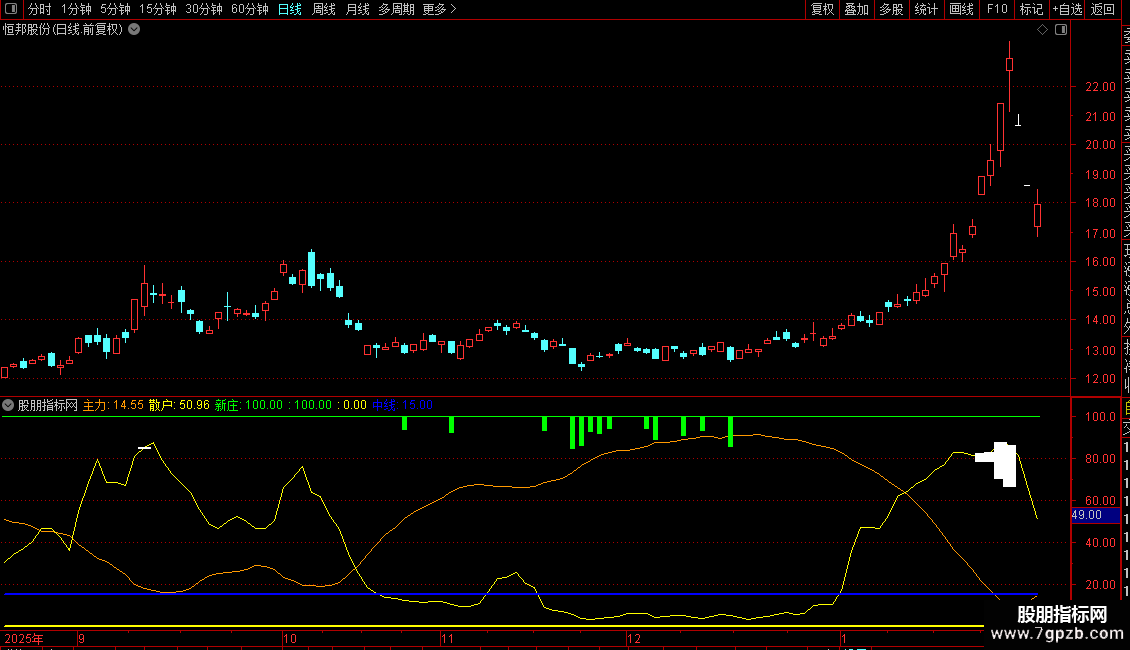1130x650 pixels.
Task: Open the 画线 drawing tools
Action: [961, 9]
